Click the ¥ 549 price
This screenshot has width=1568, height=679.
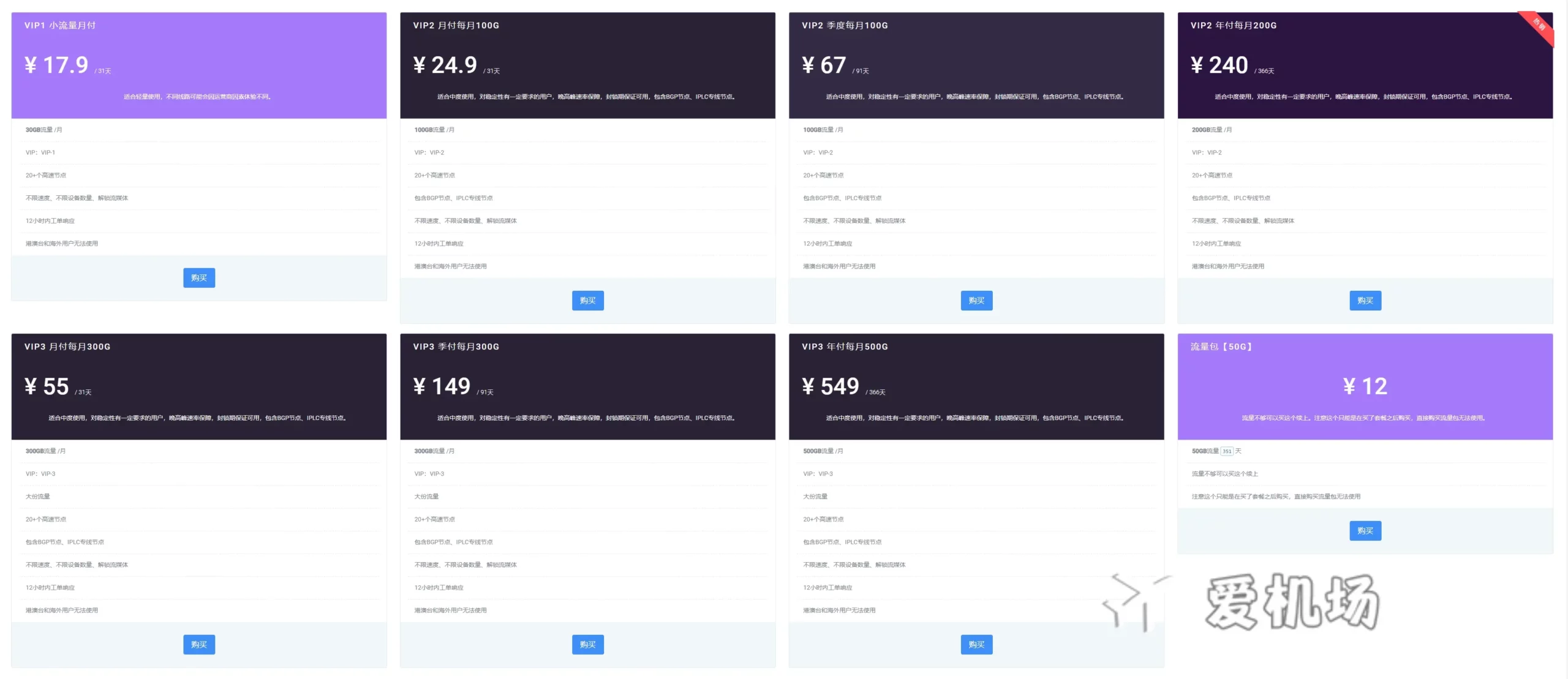[831, 386]
